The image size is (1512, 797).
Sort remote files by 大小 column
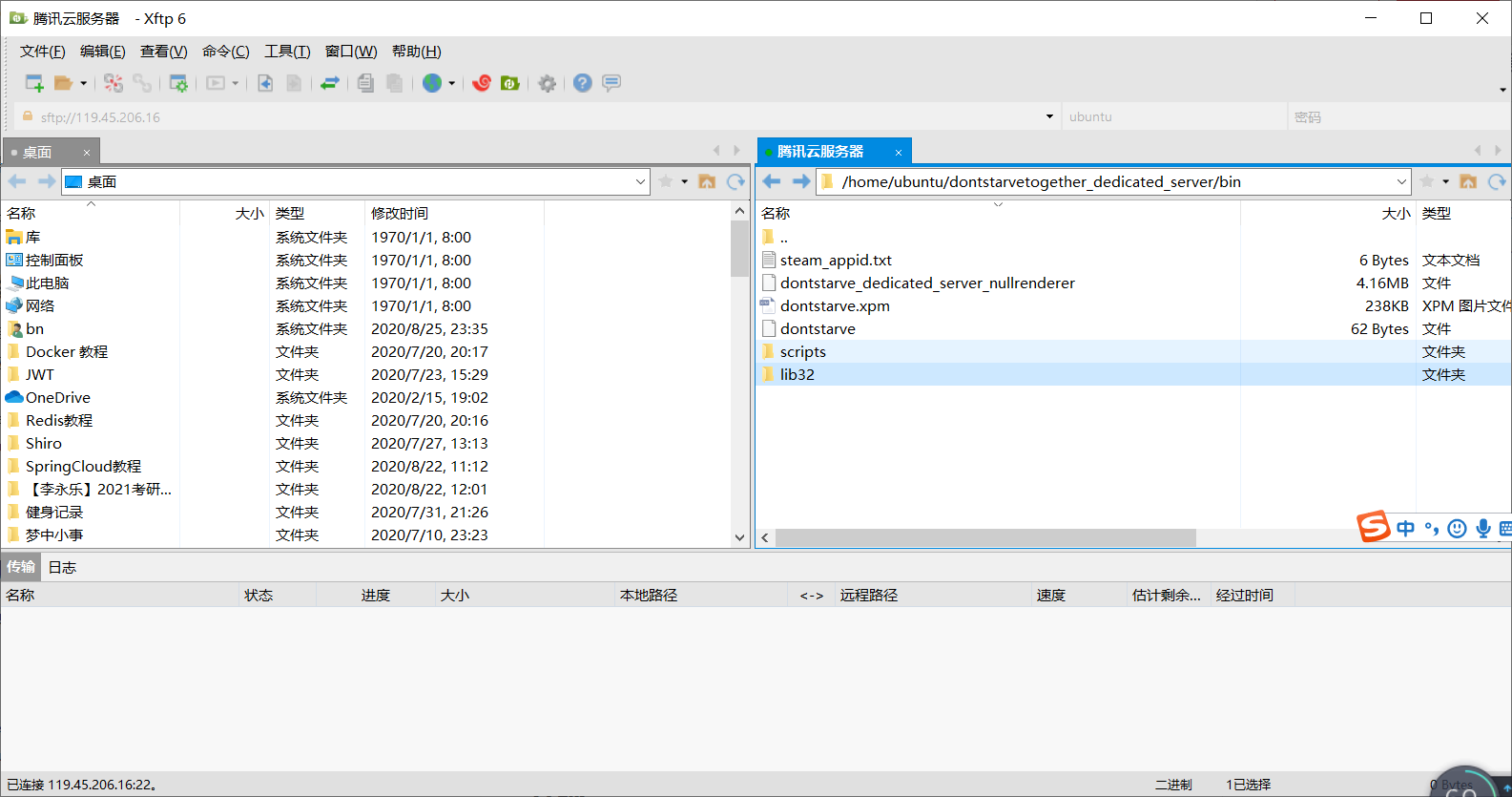point(1328,213)
